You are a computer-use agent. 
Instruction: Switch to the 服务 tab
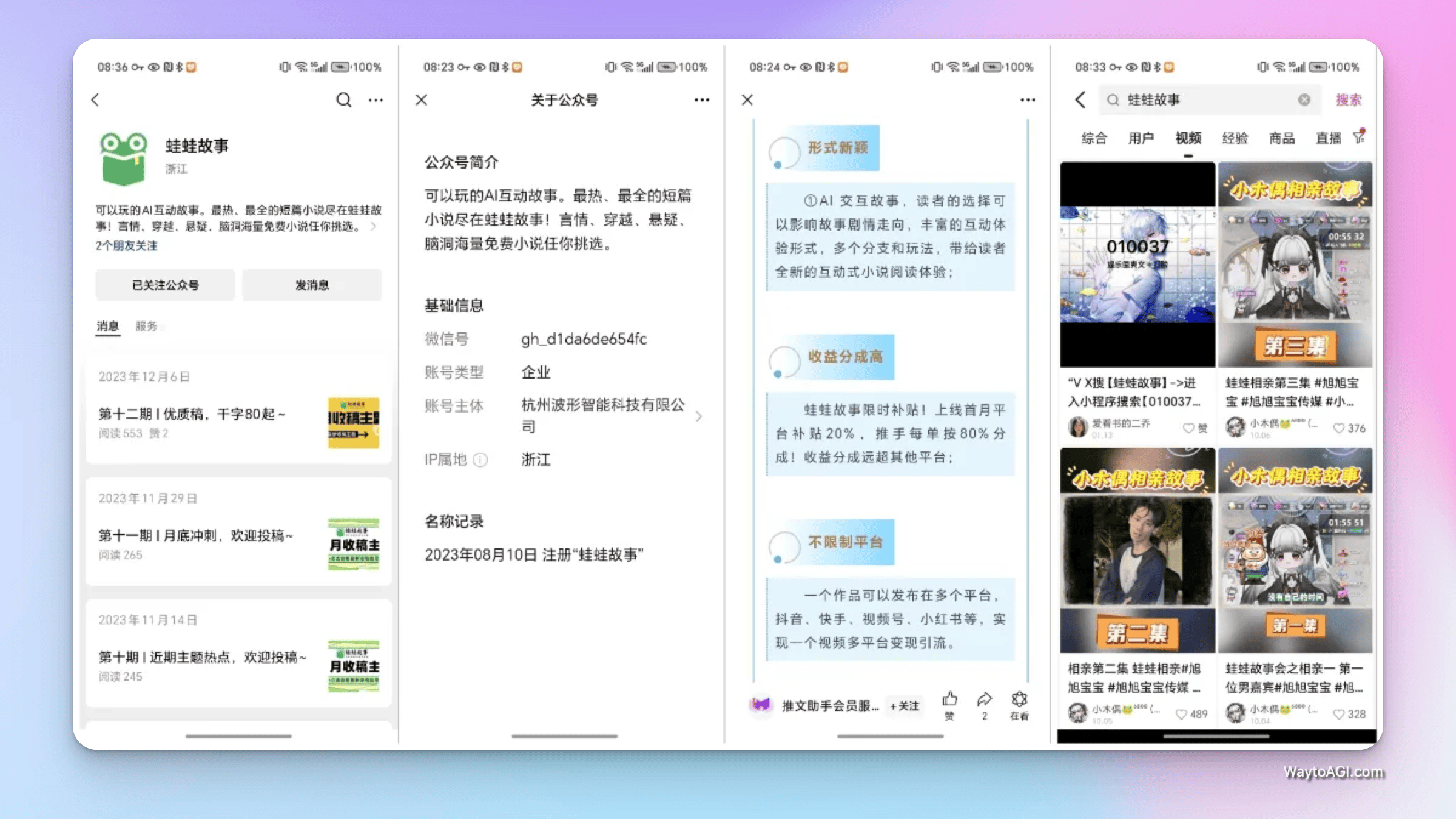(146, 326)
